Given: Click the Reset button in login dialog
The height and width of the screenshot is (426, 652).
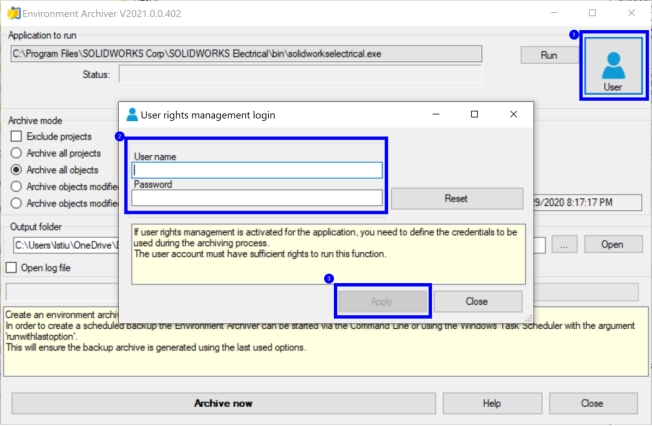Looking at the screenshot, I should (457, 198).
